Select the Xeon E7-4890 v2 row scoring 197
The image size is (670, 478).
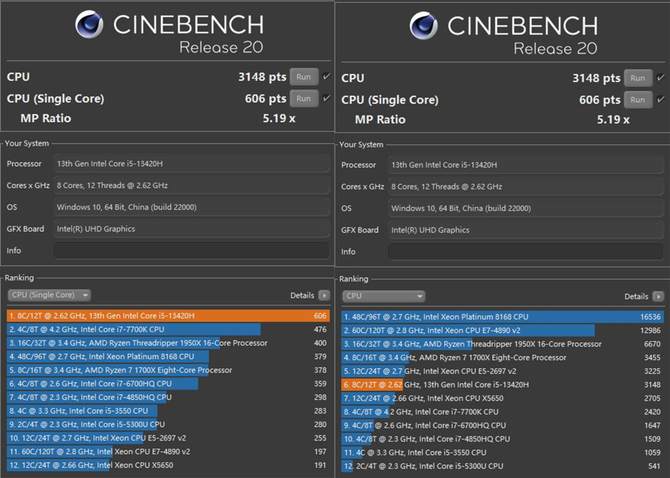(x=168, y=452)
